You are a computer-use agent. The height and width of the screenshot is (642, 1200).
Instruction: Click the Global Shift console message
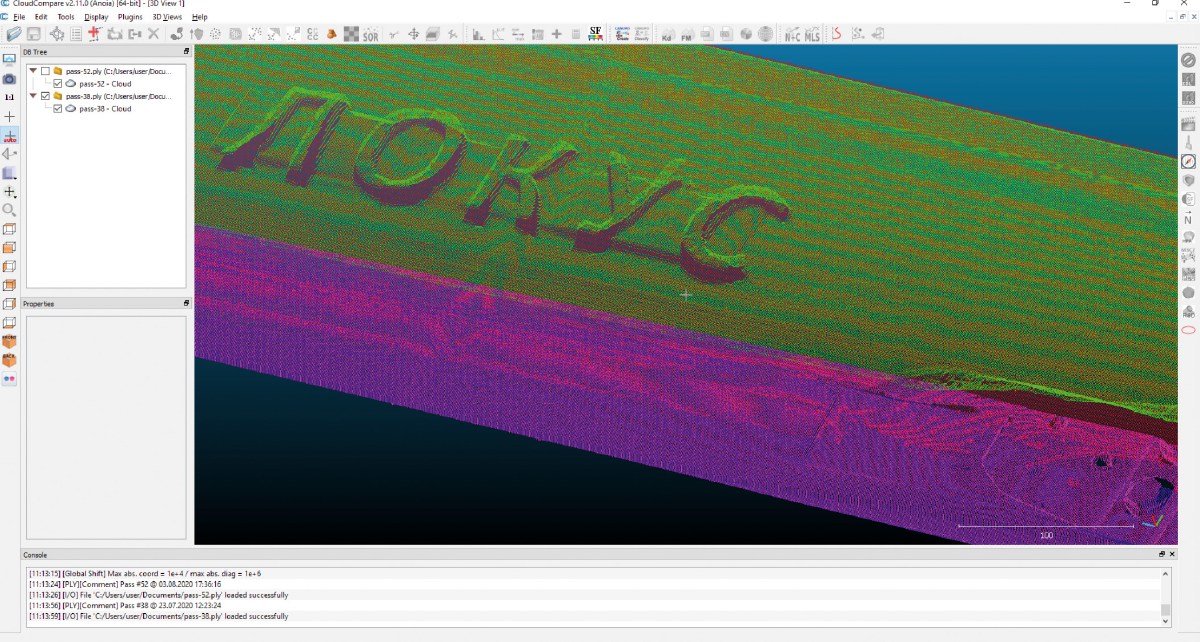(x=145, y=573)
